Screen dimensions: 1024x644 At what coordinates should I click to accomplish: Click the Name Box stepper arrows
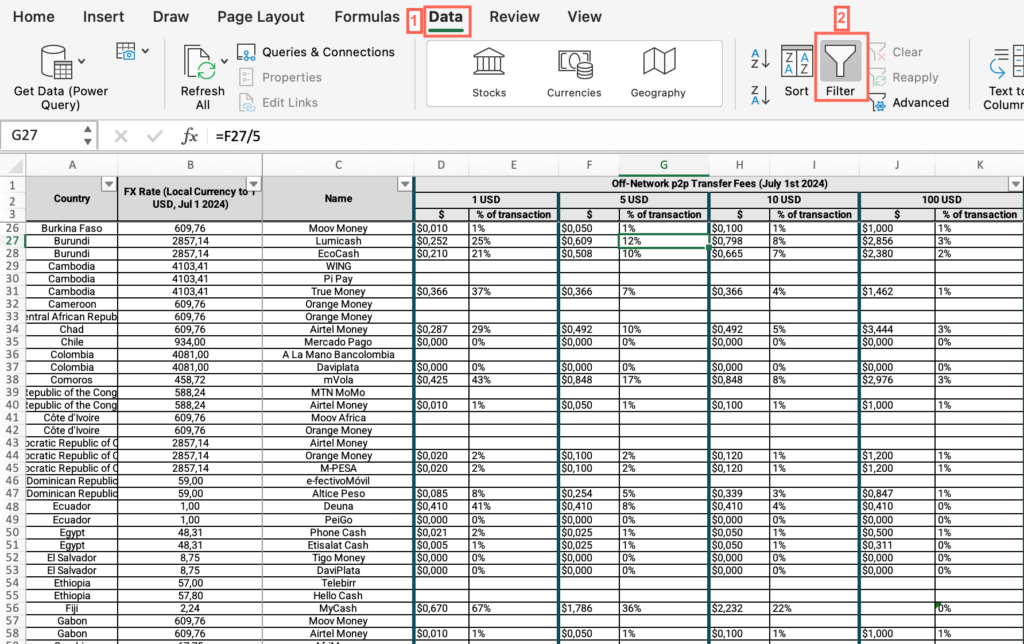click(x=88, y=135)
